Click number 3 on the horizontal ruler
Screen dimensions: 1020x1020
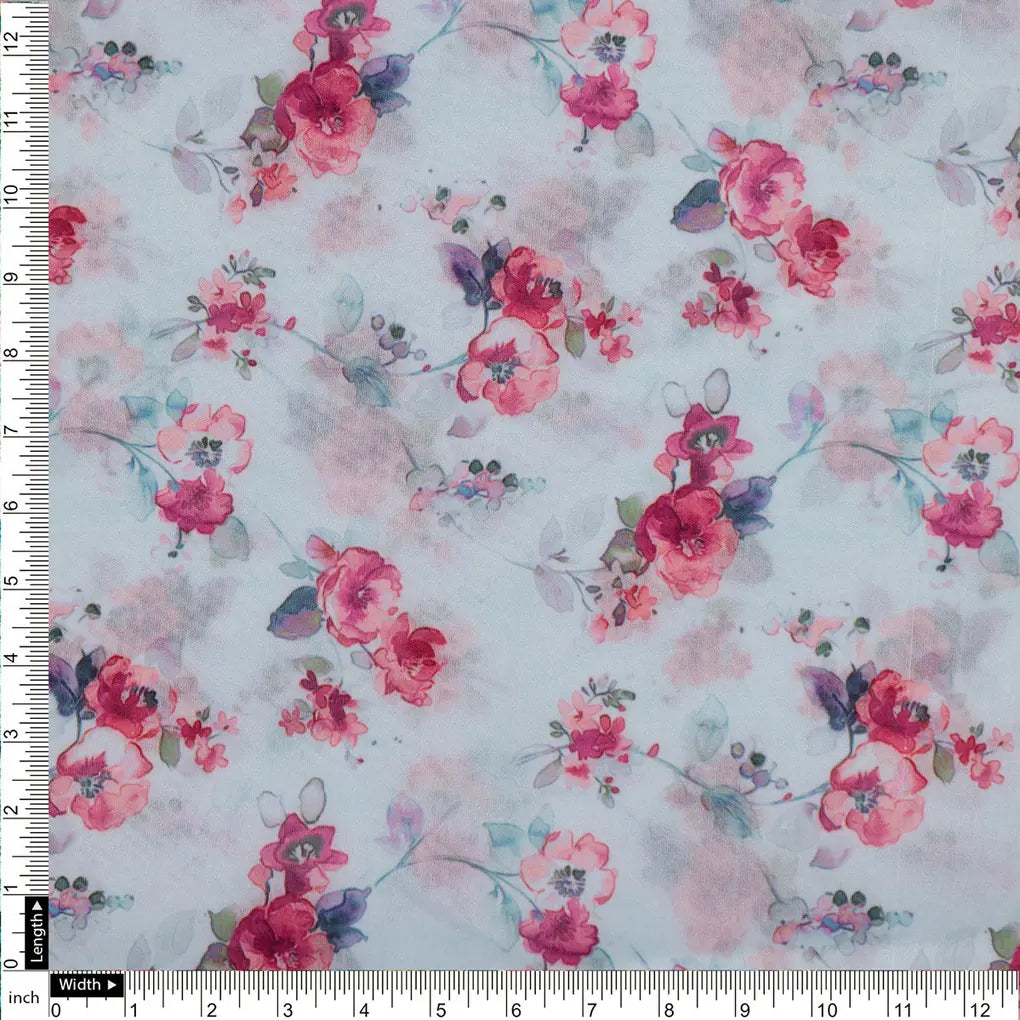[x=289, y=1009]
